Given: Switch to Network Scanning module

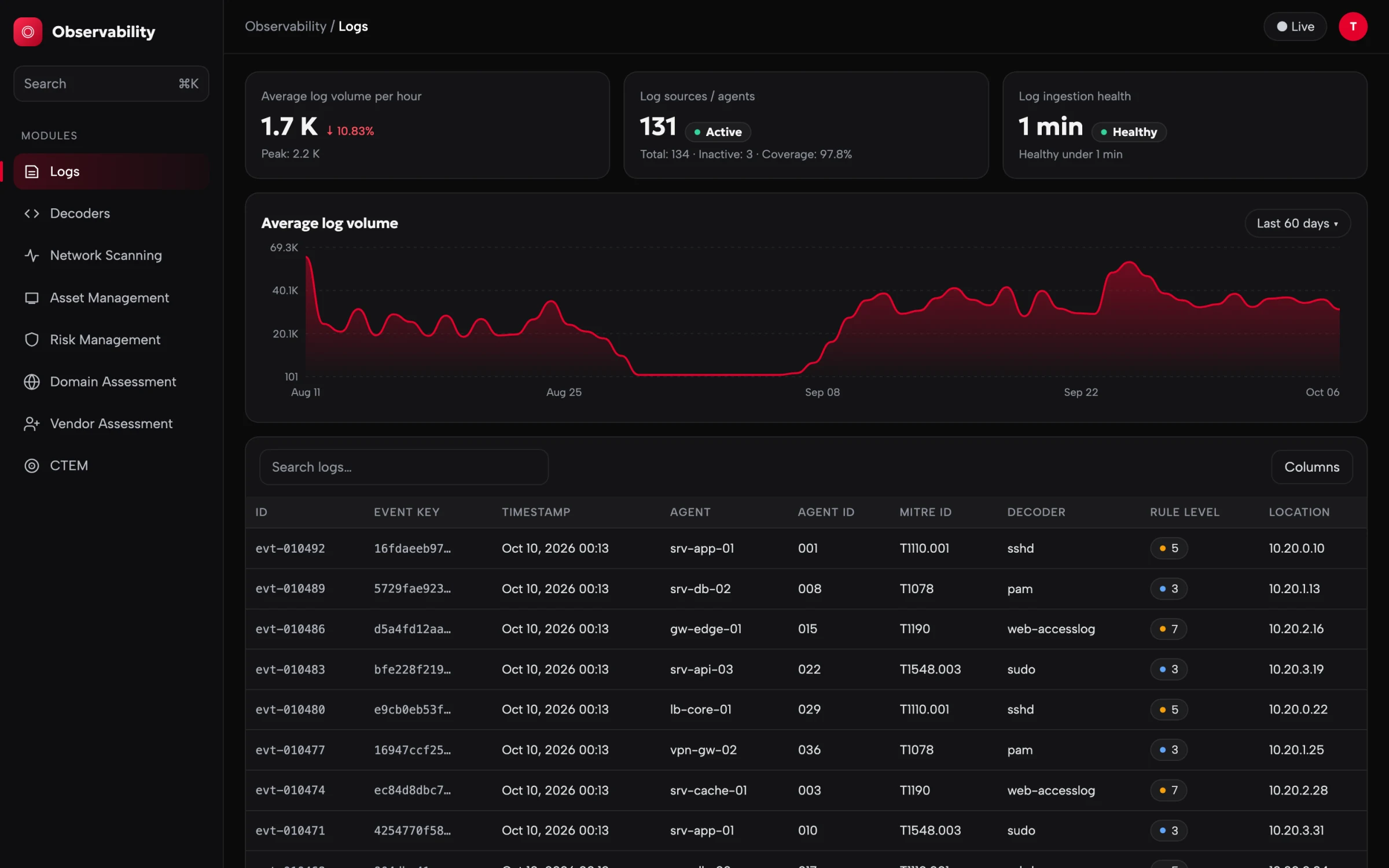Looking at the screenshot, I should (111, 255).
